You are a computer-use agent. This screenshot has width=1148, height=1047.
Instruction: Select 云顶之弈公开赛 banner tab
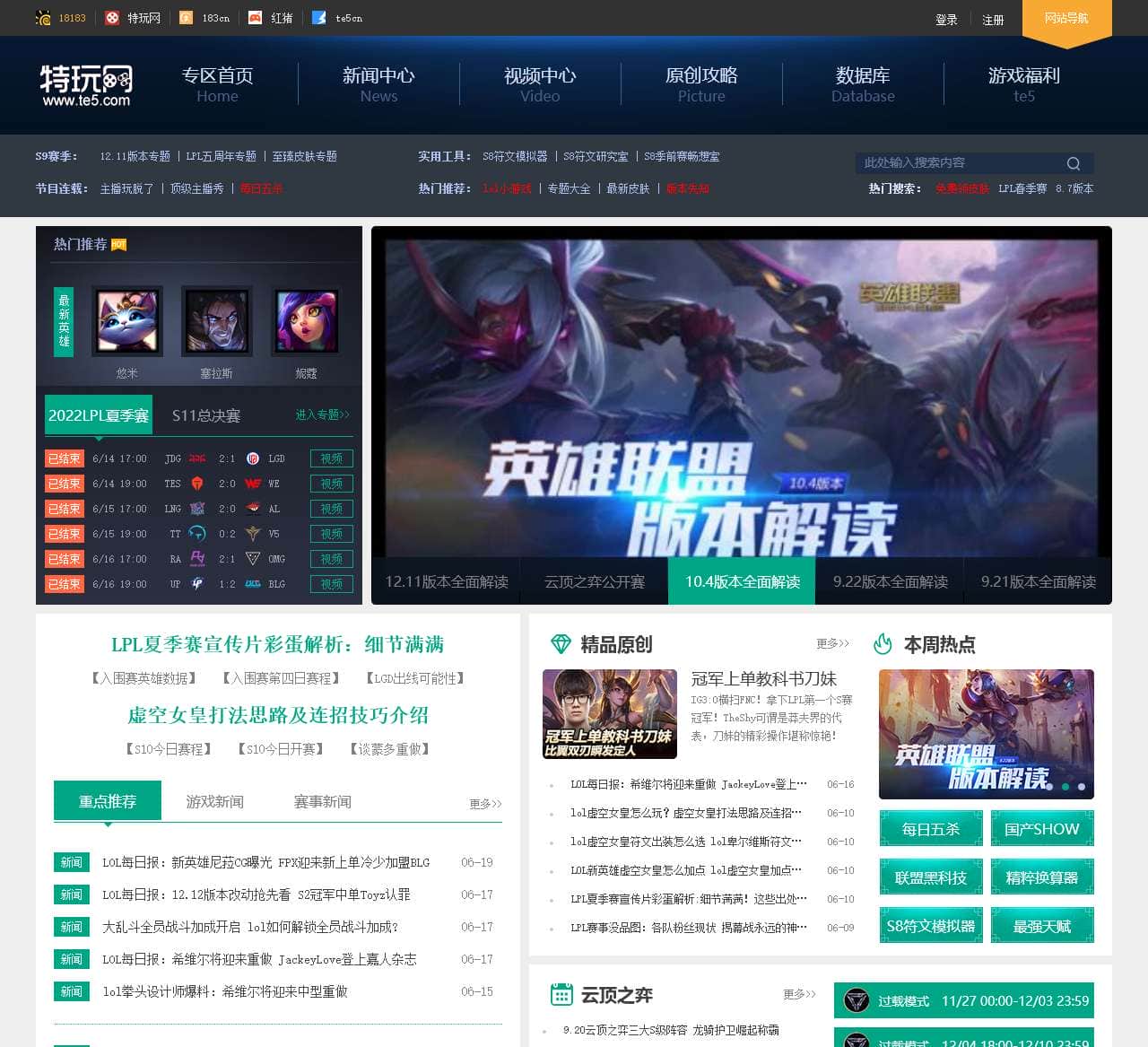coord(595,581)
